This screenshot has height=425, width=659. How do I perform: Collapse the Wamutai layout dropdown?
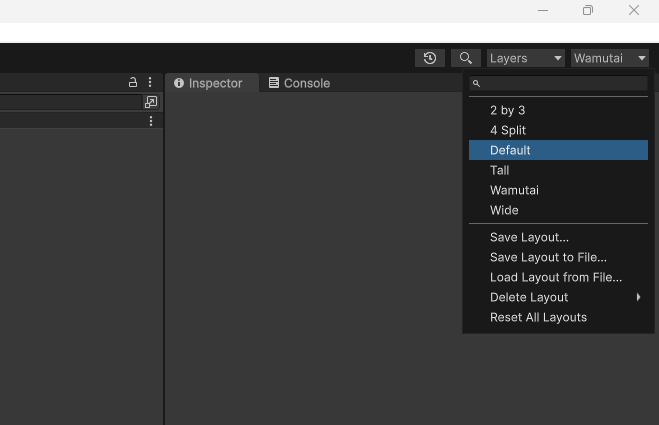(610, 58)
